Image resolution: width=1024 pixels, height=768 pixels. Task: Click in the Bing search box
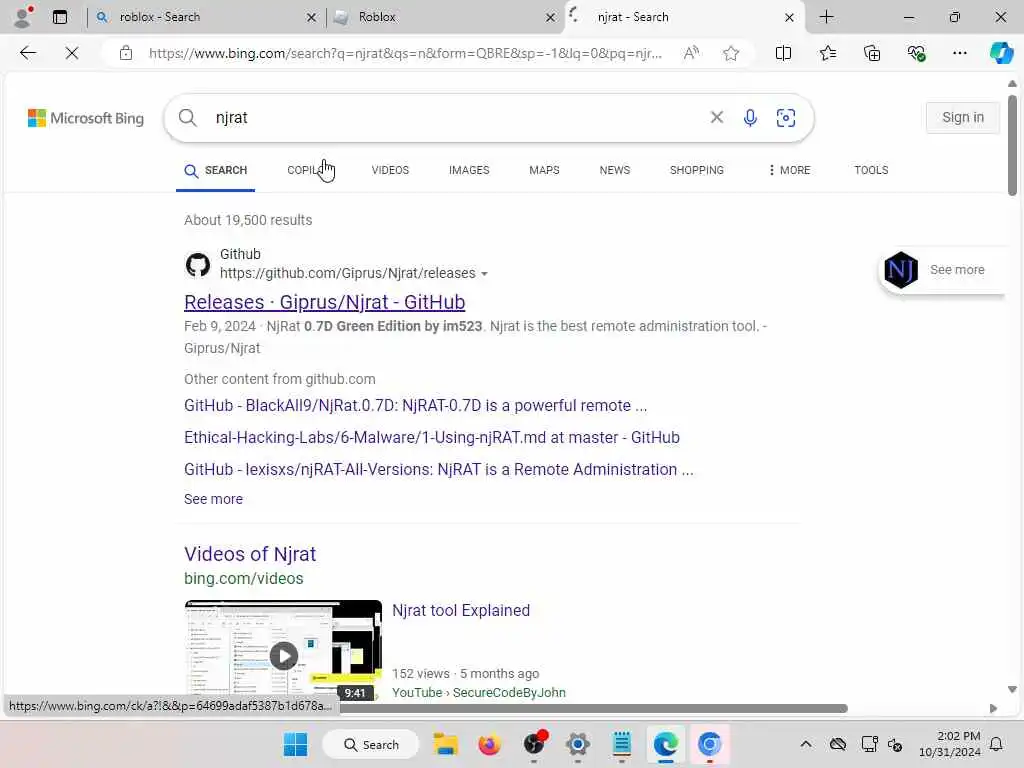click(x=457, y=118)
